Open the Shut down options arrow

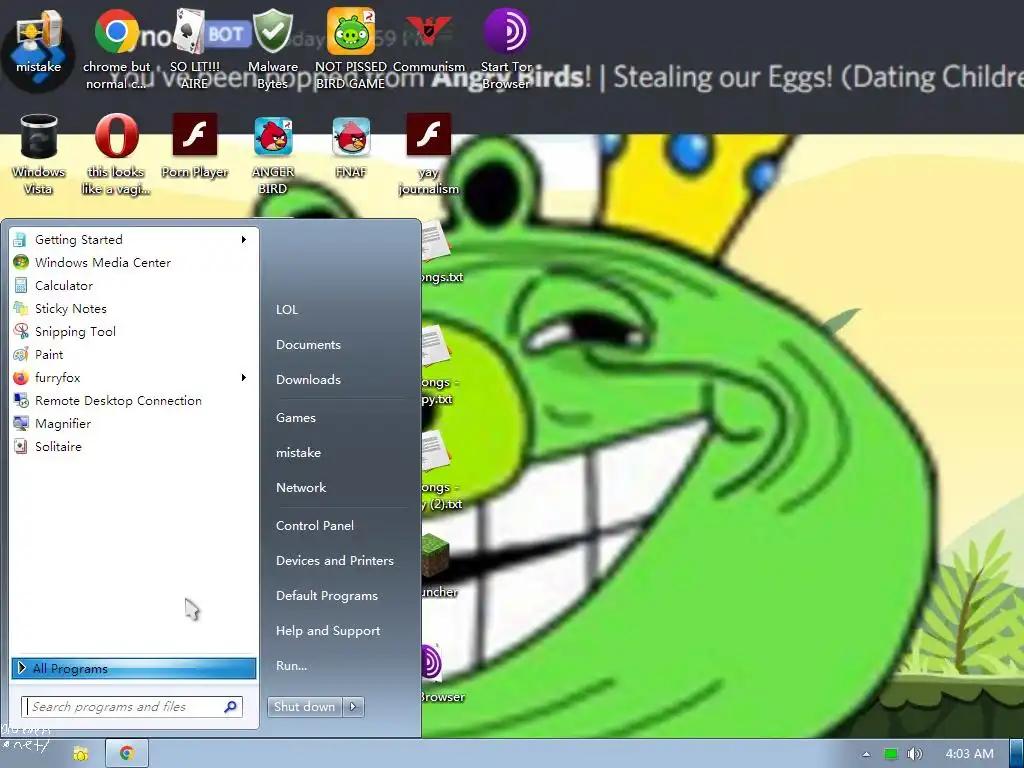(353, 707)
